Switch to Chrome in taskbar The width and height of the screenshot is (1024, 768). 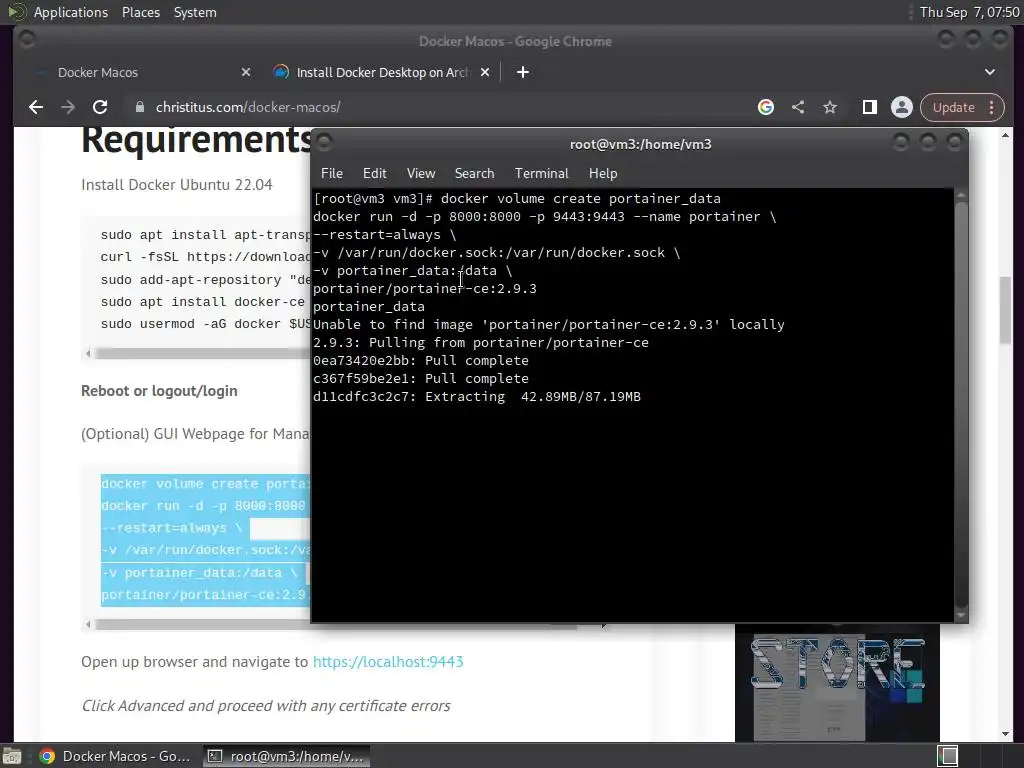coord(115,756)
